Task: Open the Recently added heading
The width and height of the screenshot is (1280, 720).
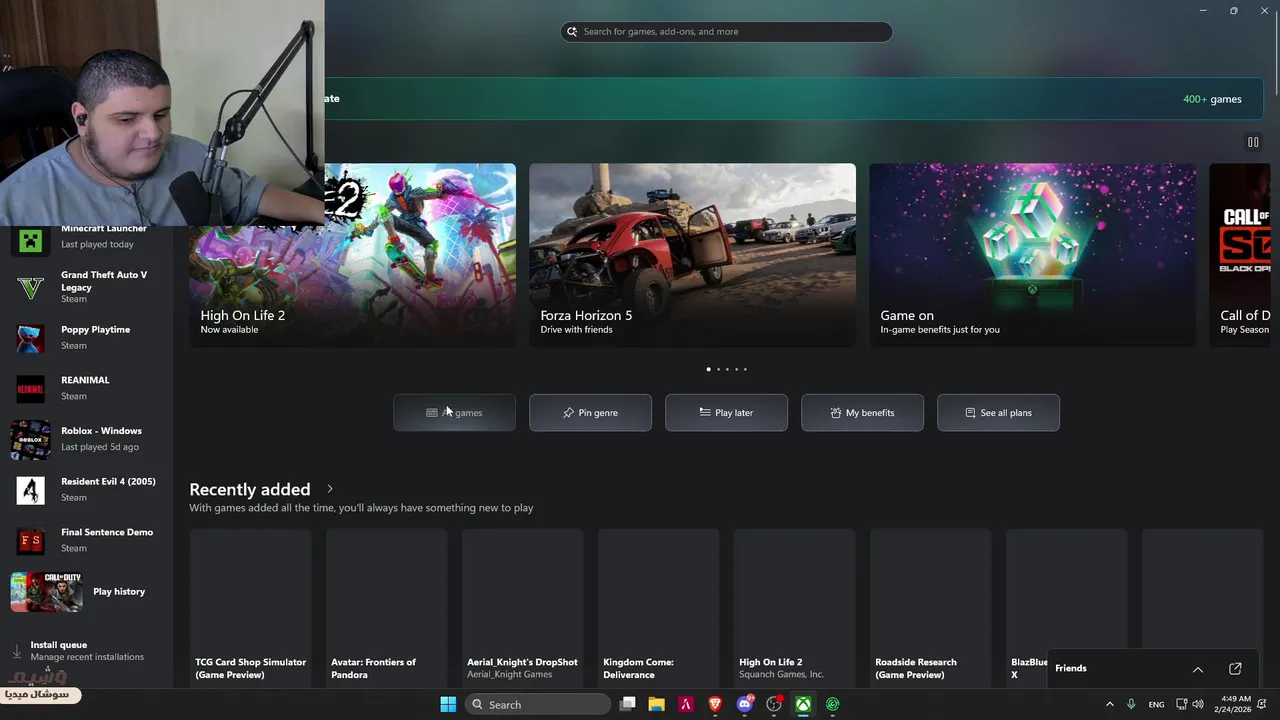Action: pos(250,489)
